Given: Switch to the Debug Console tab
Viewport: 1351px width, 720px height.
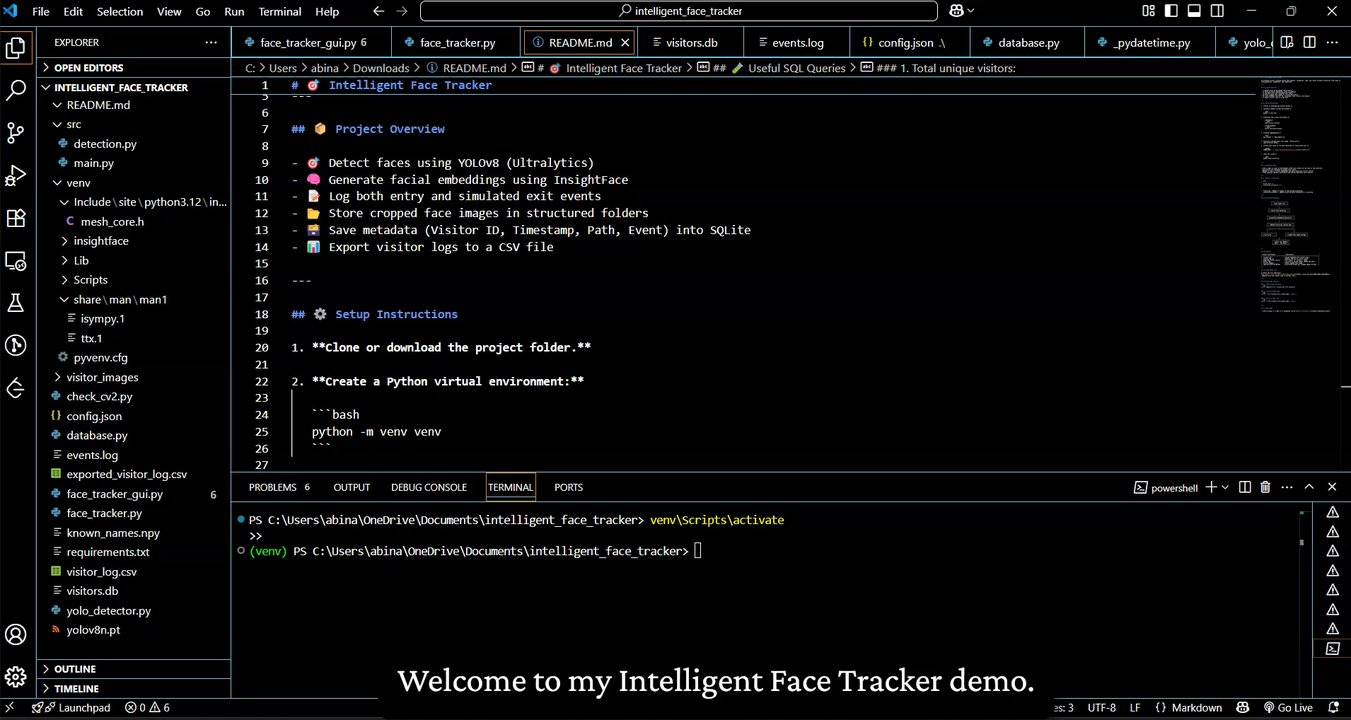Looking at the screenshot, I should click(x=429, y=487).
